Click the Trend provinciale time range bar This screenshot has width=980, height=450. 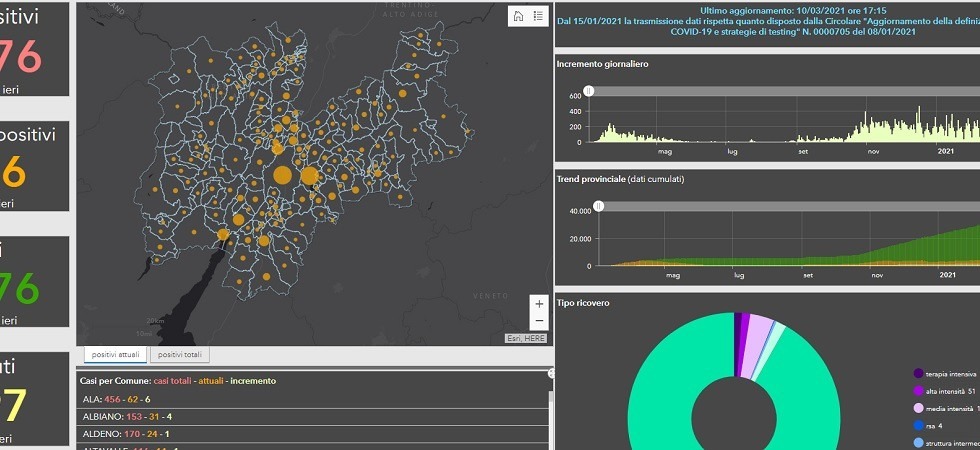(x=789, y=206)
